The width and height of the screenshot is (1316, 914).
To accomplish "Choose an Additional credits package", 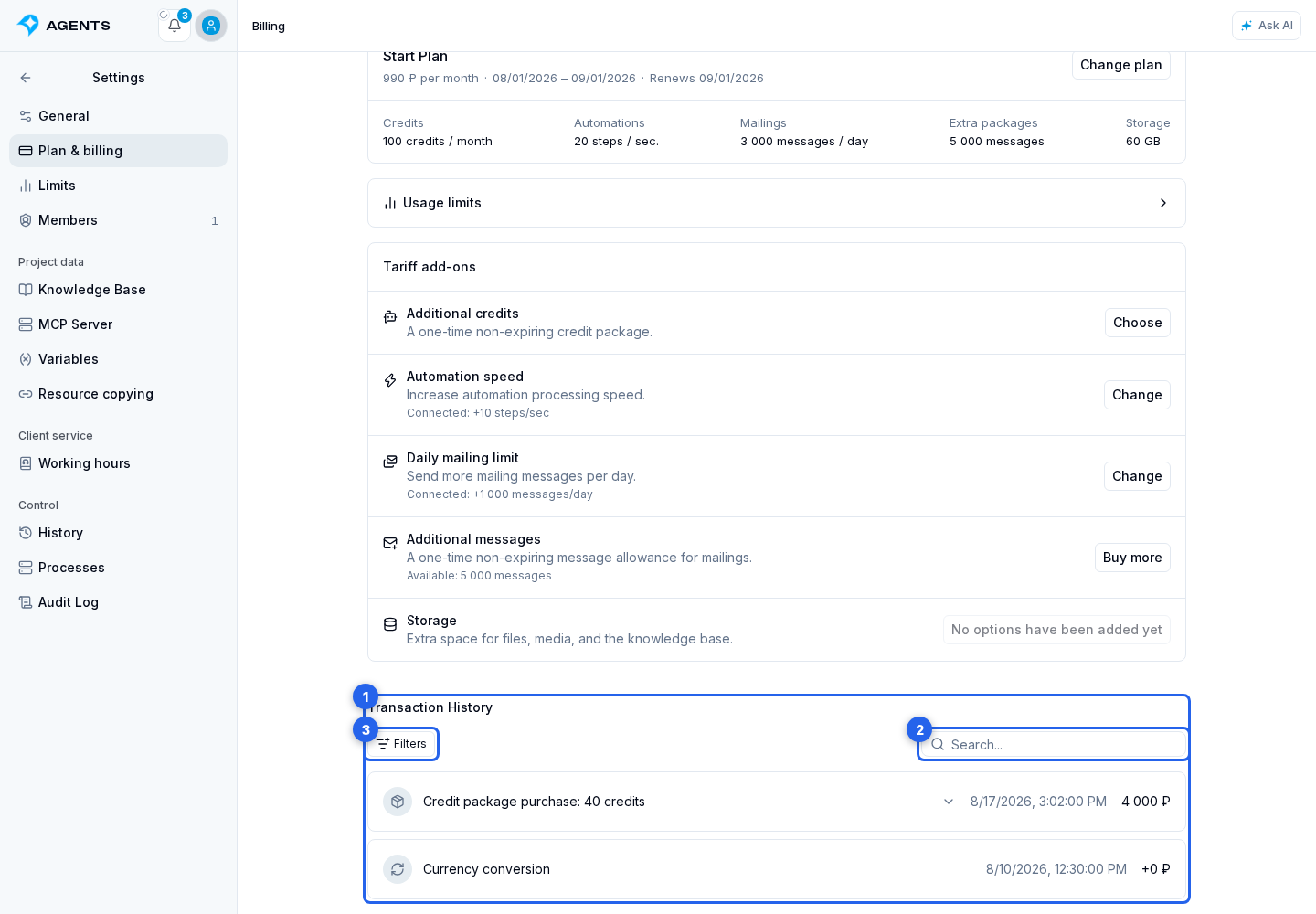I will (1137, 323).
